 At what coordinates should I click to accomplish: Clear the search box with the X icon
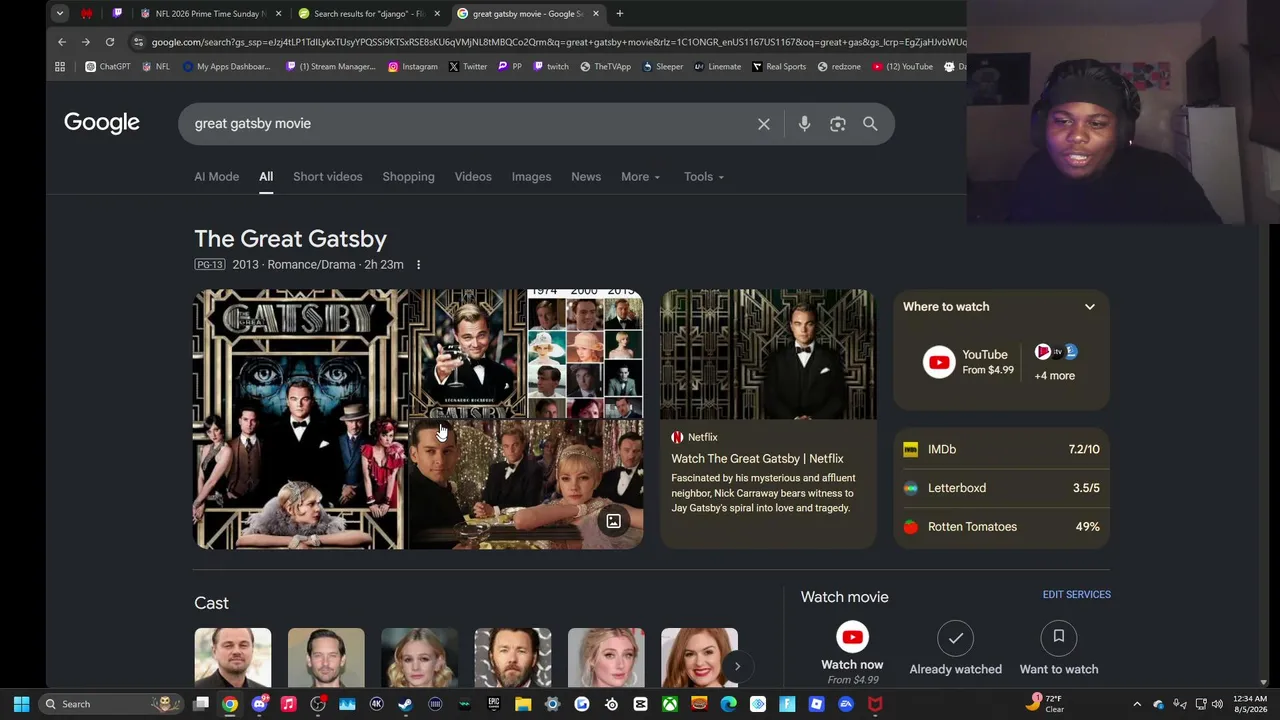pyautogui.click(x=764, y=124)
